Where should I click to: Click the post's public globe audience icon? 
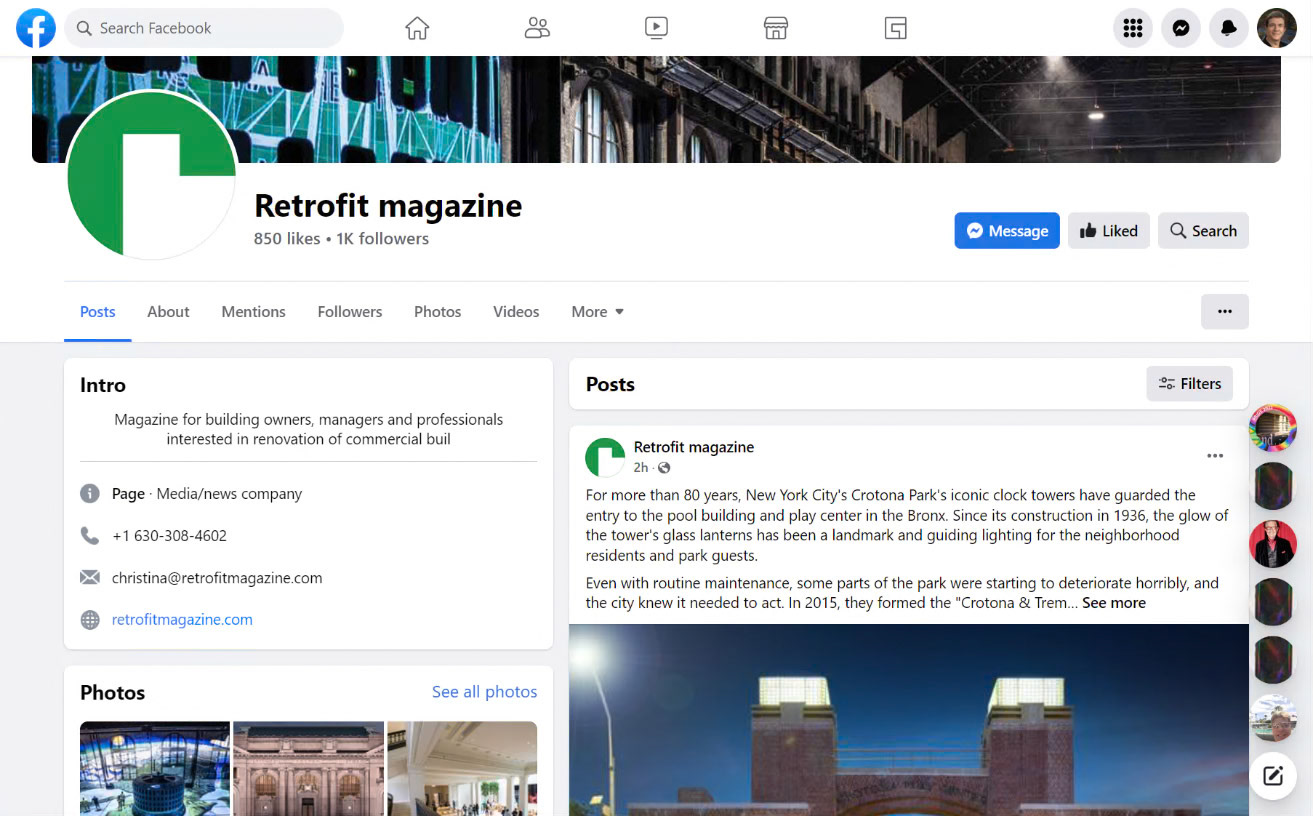664,468
